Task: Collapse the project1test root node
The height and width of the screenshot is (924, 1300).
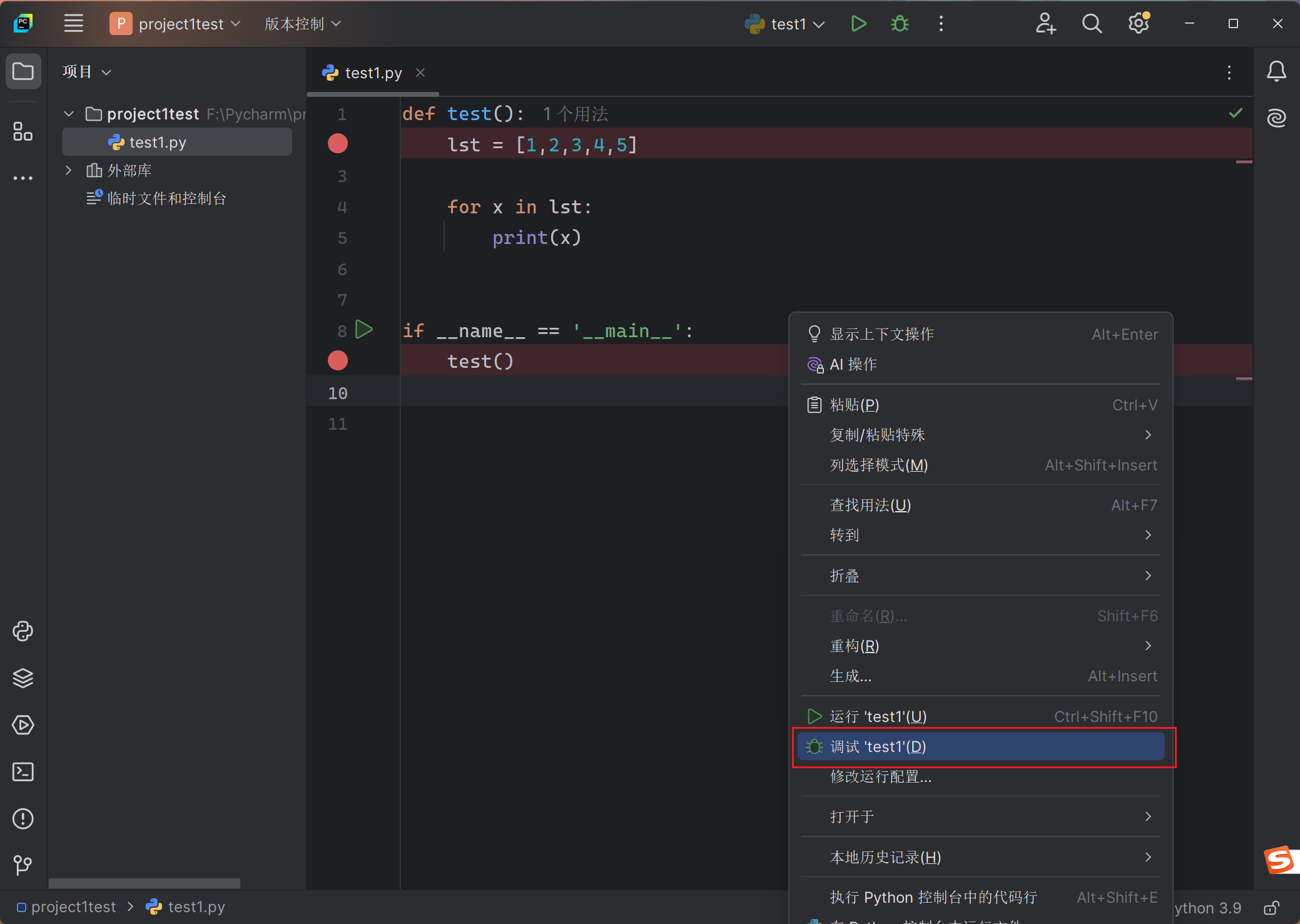Action: [69, 113]
